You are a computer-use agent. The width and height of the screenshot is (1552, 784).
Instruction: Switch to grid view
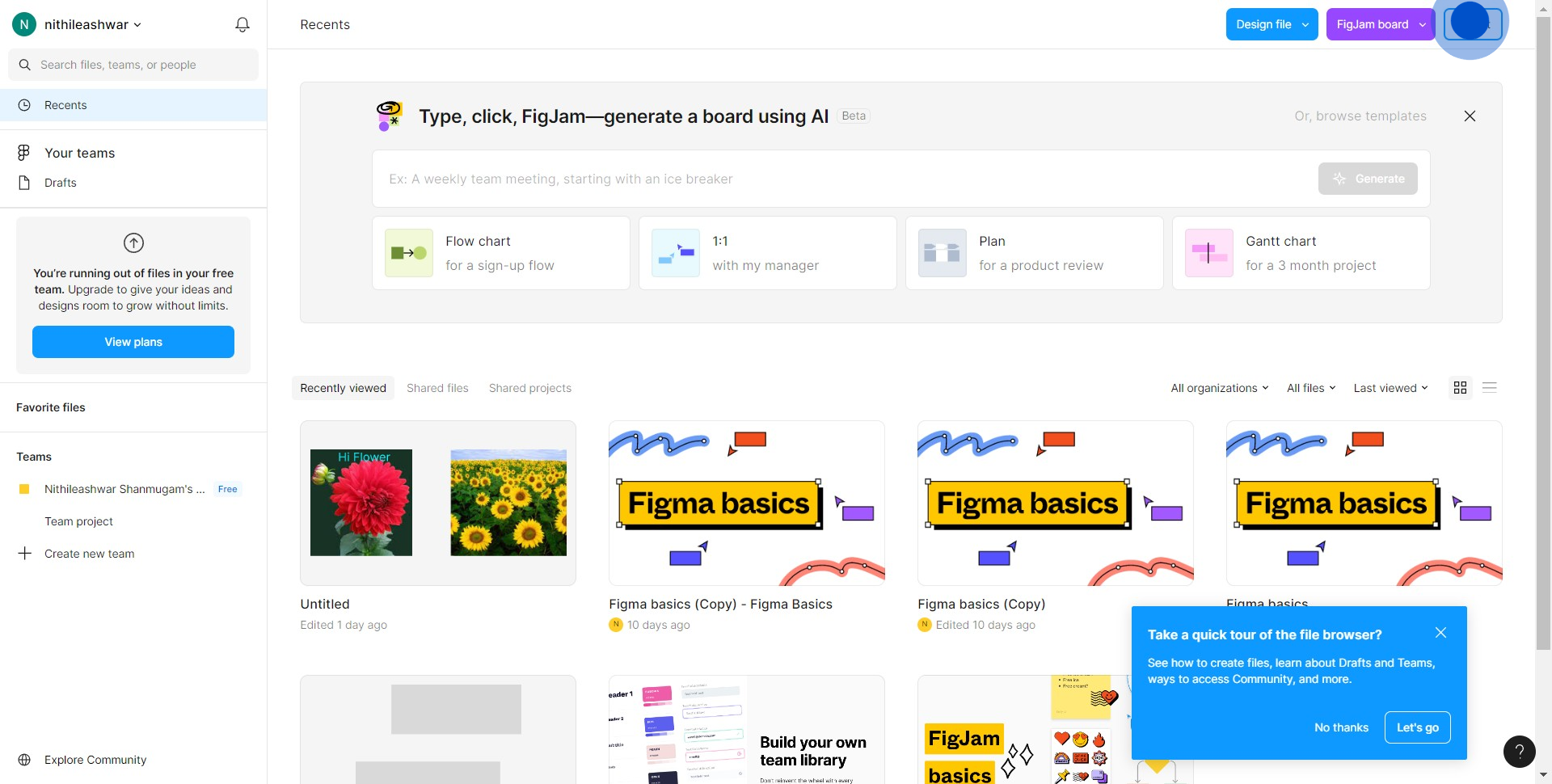[x=1460, y=388]
